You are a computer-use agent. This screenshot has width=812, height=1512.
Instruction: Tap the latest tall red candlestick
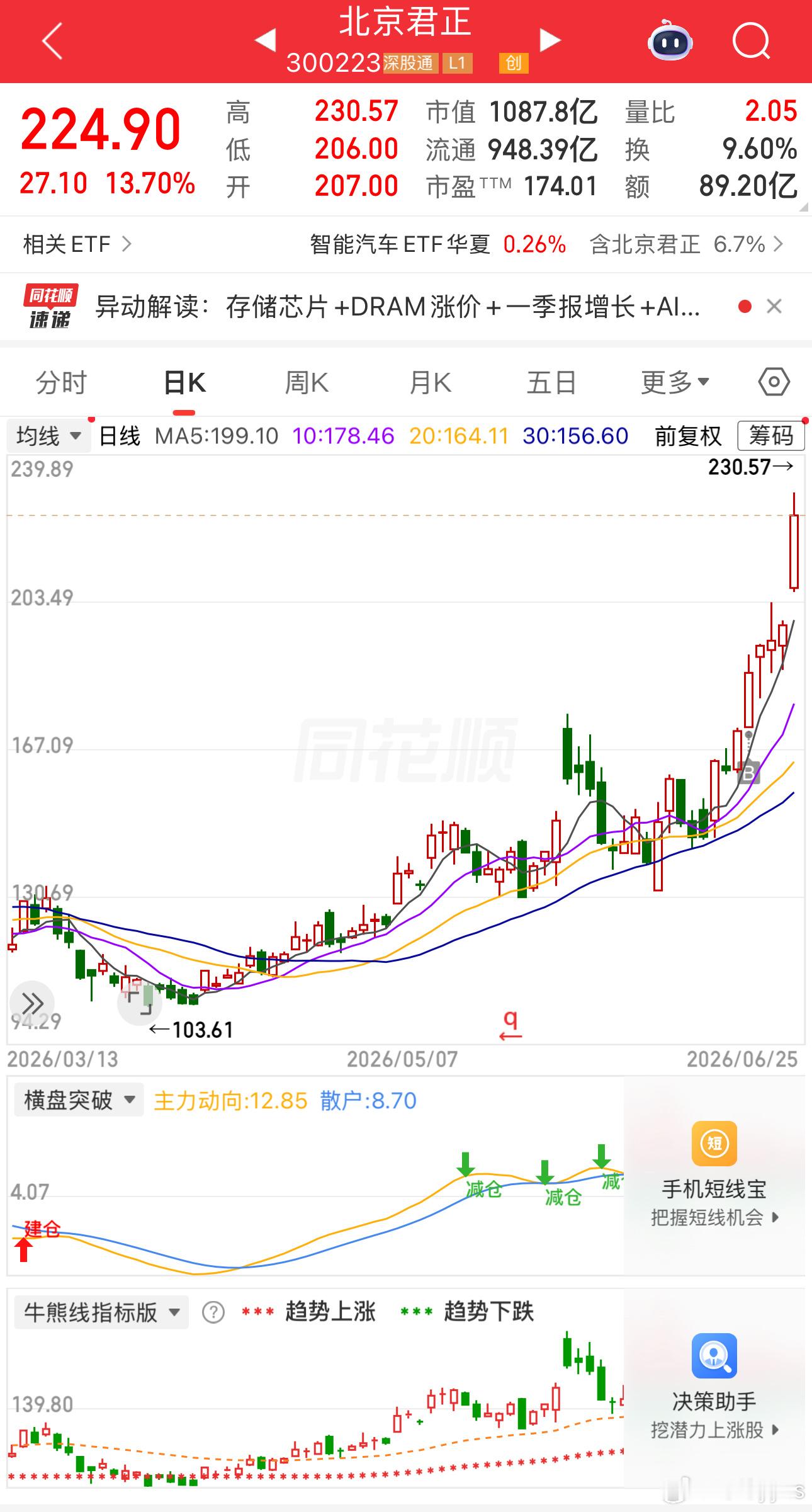coord(794,542)
